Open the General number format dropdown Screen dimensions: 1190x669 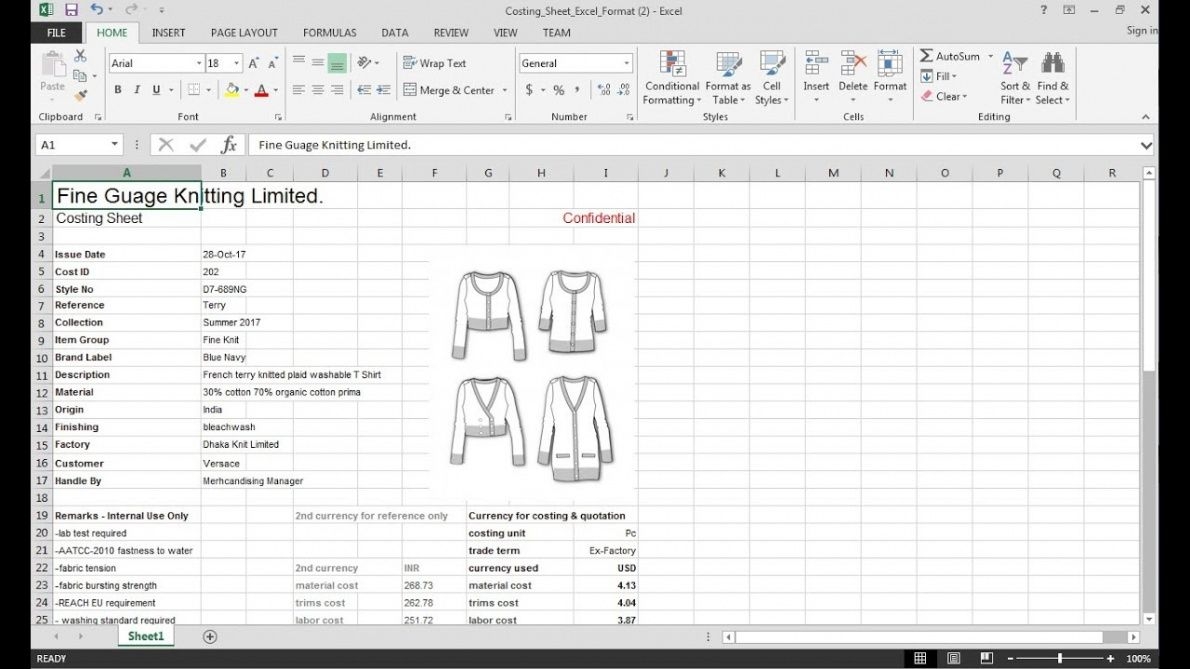[627, 63]
